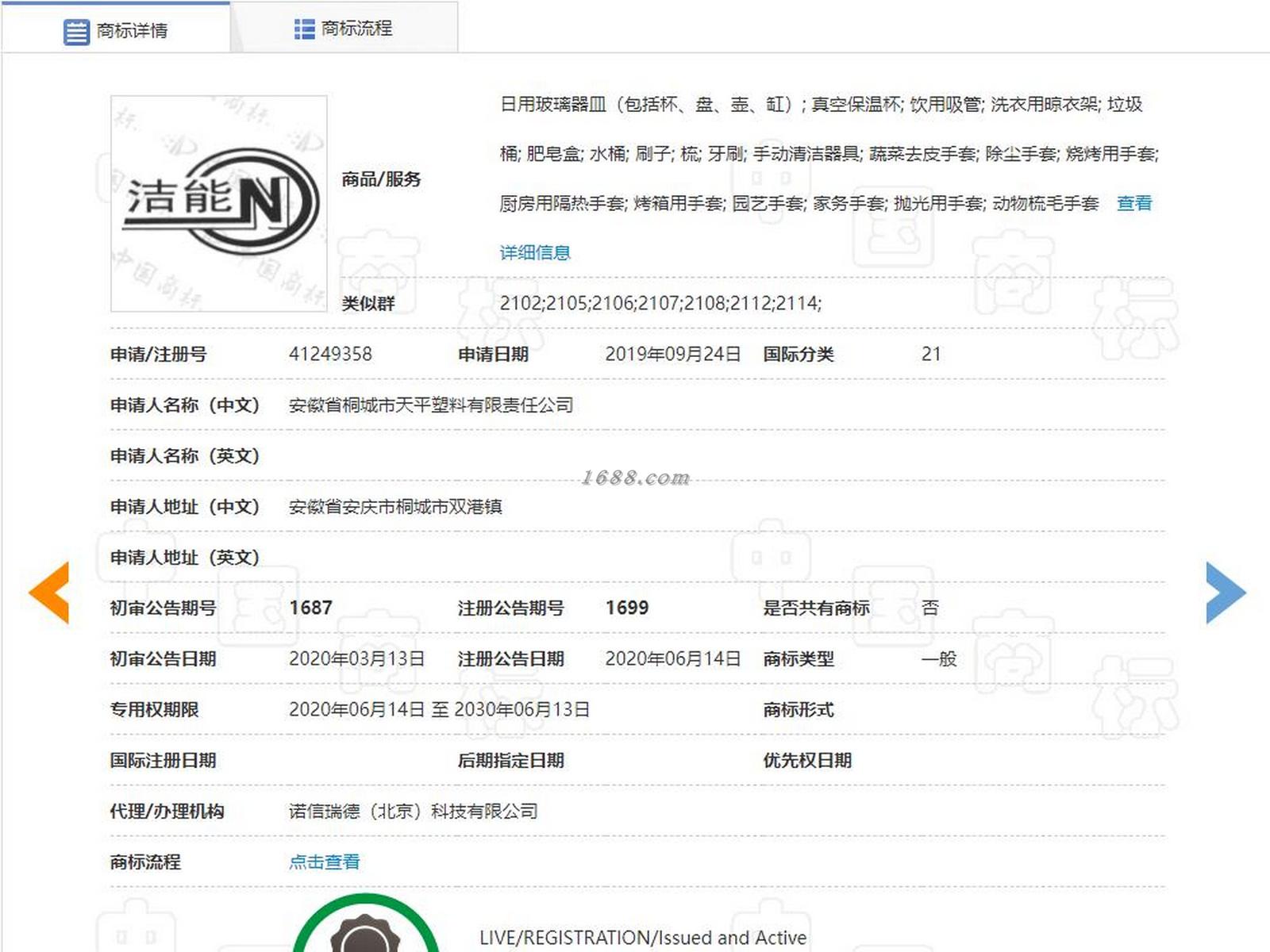
Task: Click the 商标流程 list icon
Action: point(304,29)
